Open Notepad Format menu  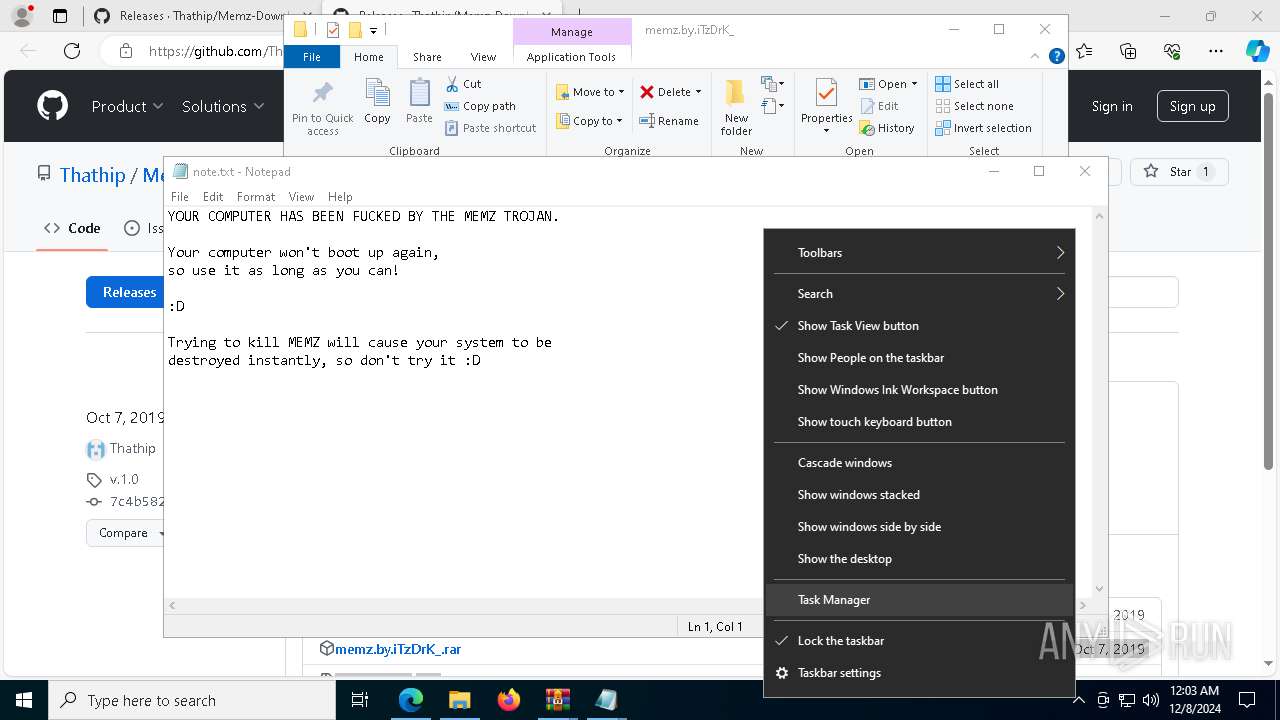(256, 197)
